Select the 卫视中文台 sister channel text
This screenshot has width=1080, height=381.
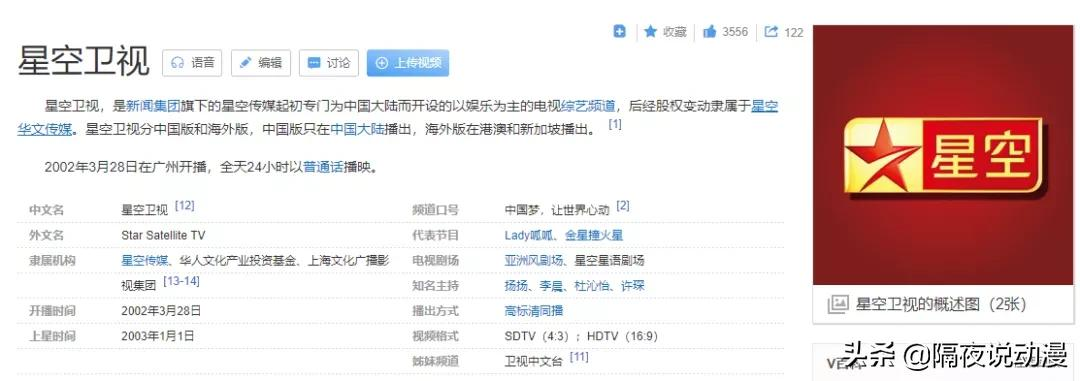click(x=534, y=360)
